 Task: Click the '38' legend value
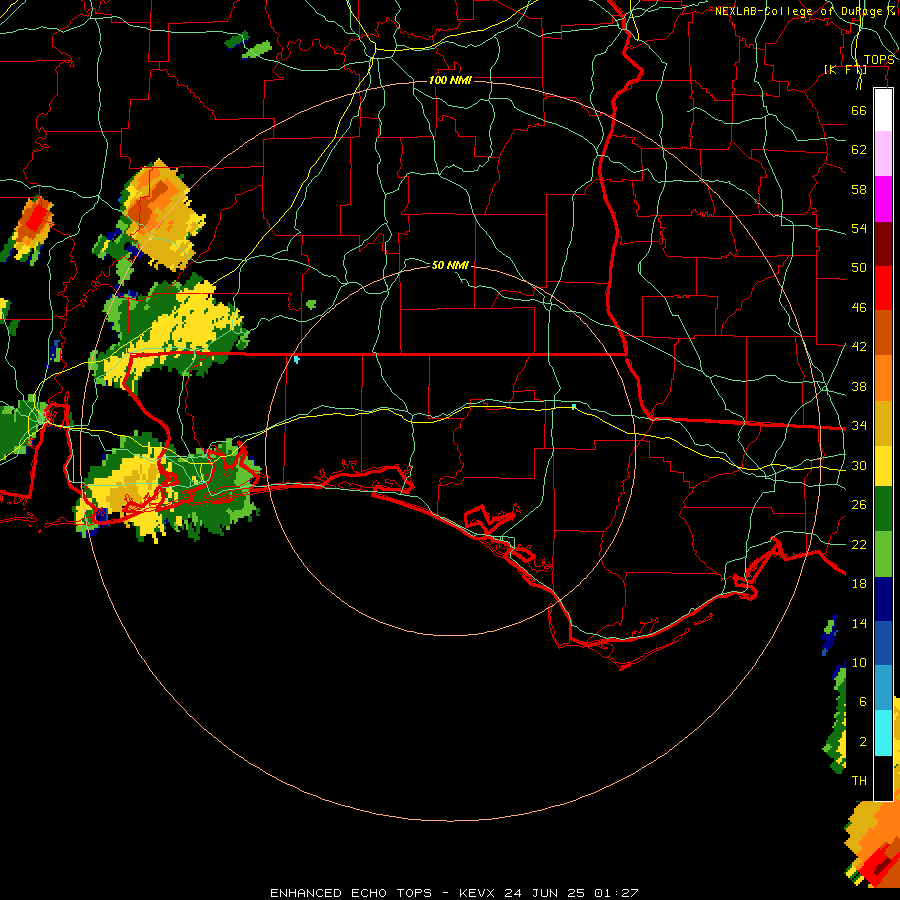(859, 387)
